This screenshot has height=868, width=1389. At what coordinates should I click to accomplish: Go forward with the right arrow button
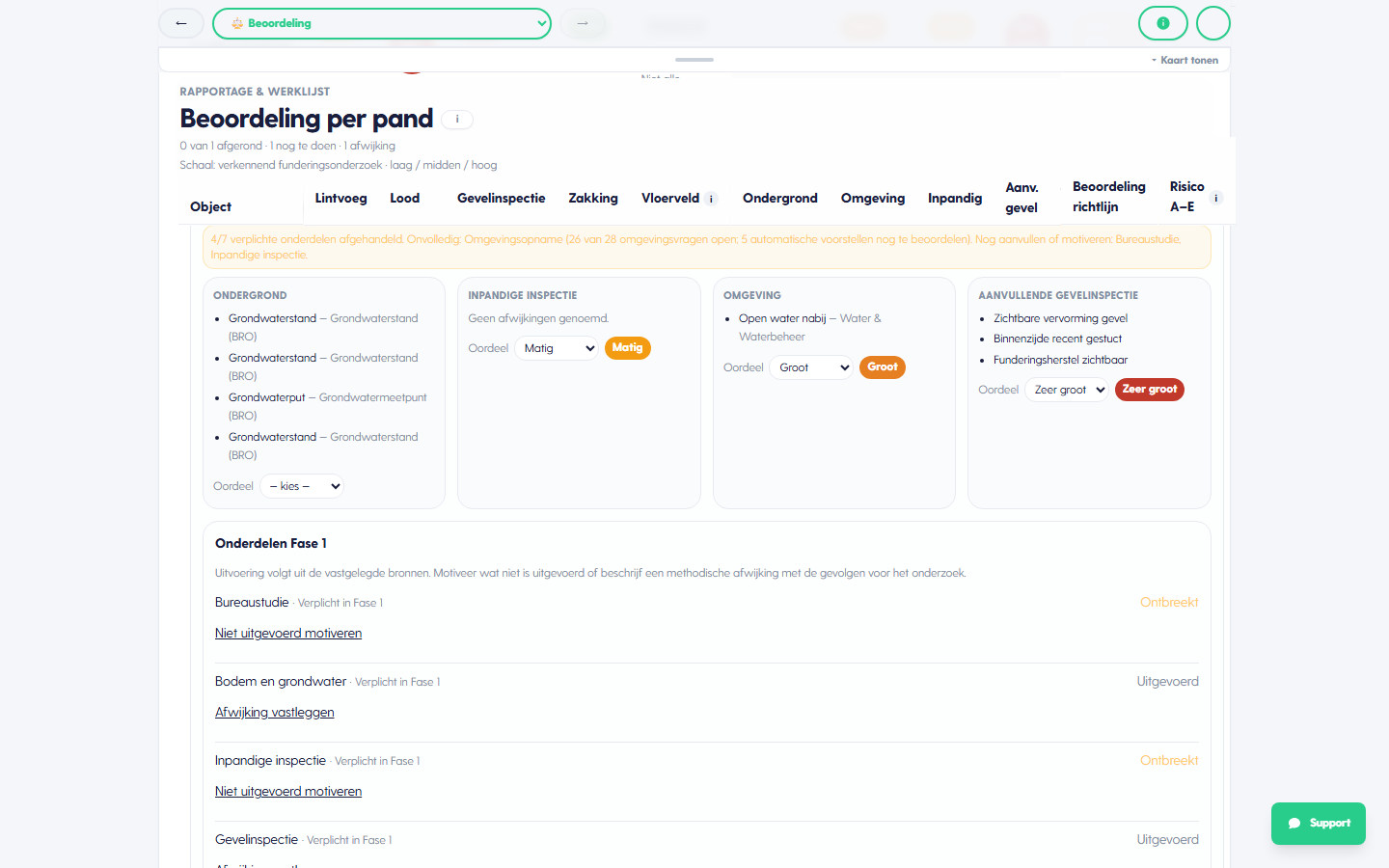(x=583, y=23)
